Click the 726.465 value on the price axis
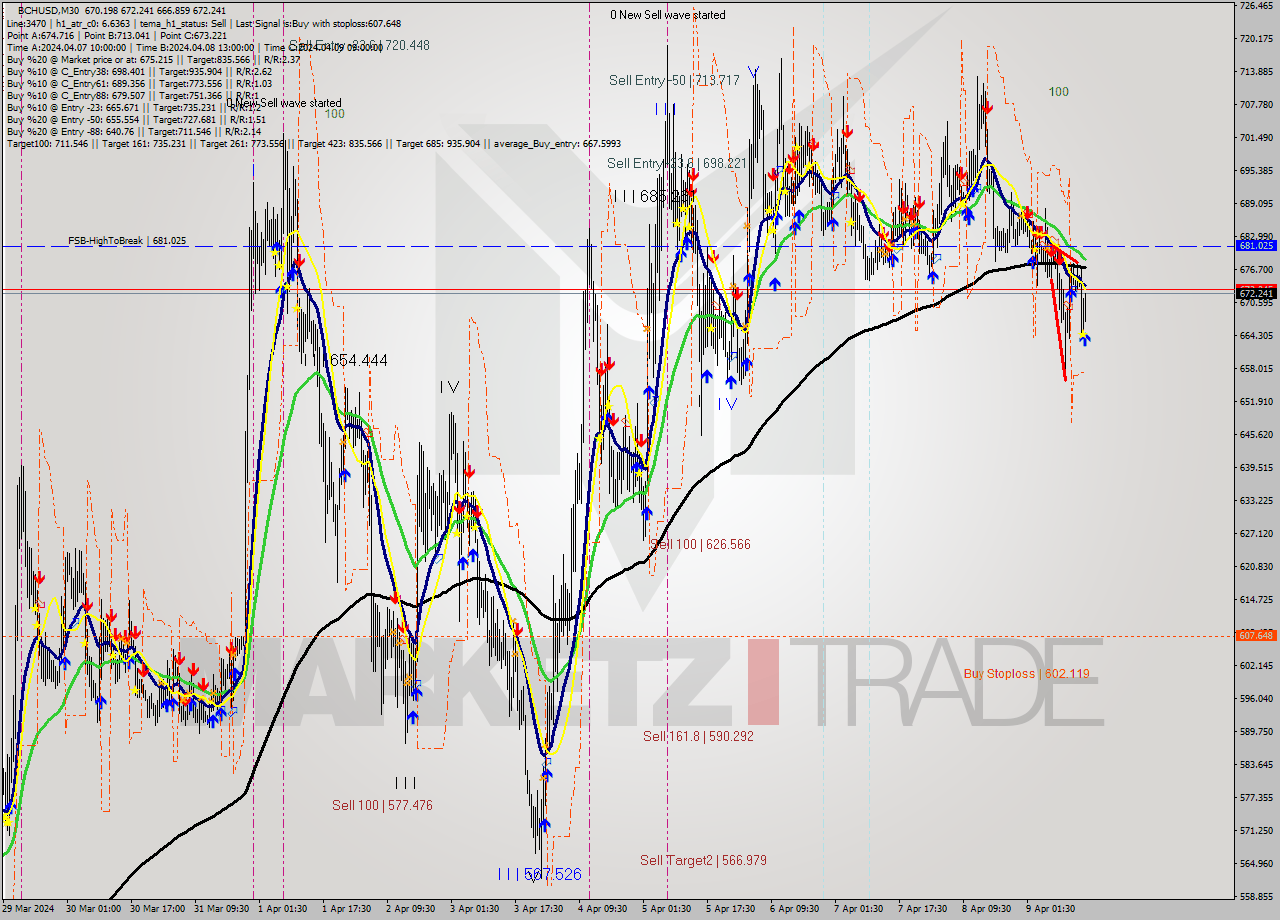Image resolution: width=1280 pixels, height=920 pixels. (1256, 6)
